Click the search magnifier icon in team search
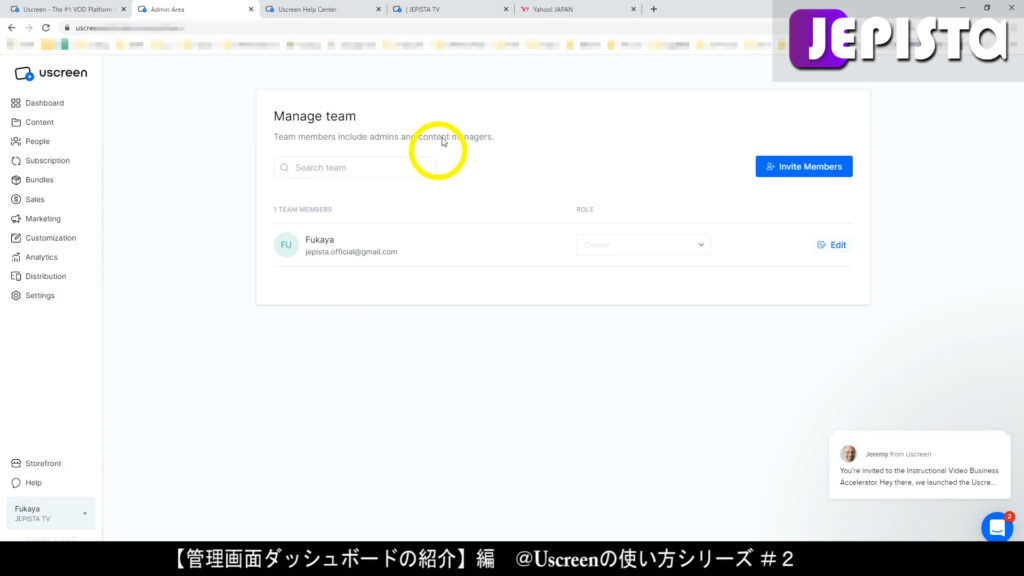Image resolution: width=1024 pixels, height=576 pixels. pos(284,168)
